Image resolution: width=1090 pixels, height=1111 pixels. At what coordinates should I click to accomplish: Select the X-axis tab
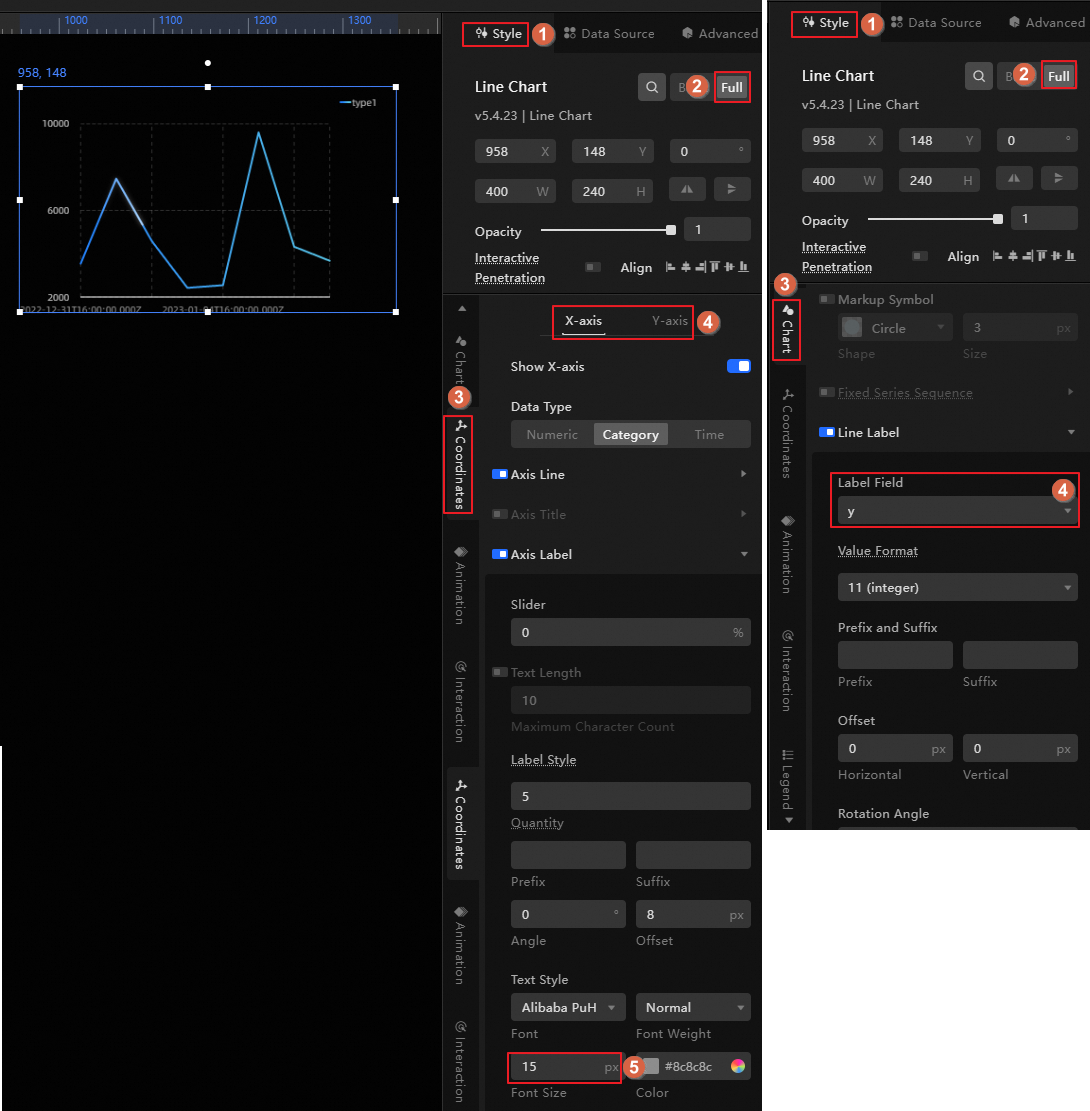583,321
